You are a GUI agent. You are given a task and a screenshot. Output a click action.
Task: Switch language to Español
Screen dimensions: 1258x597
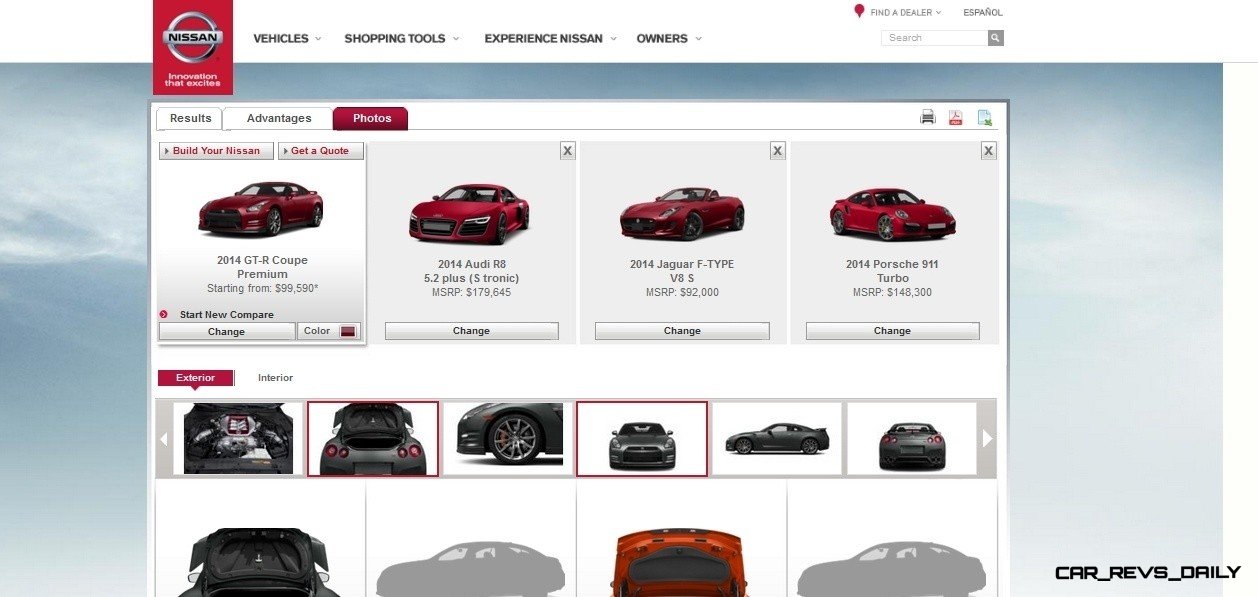pos(982,13)
